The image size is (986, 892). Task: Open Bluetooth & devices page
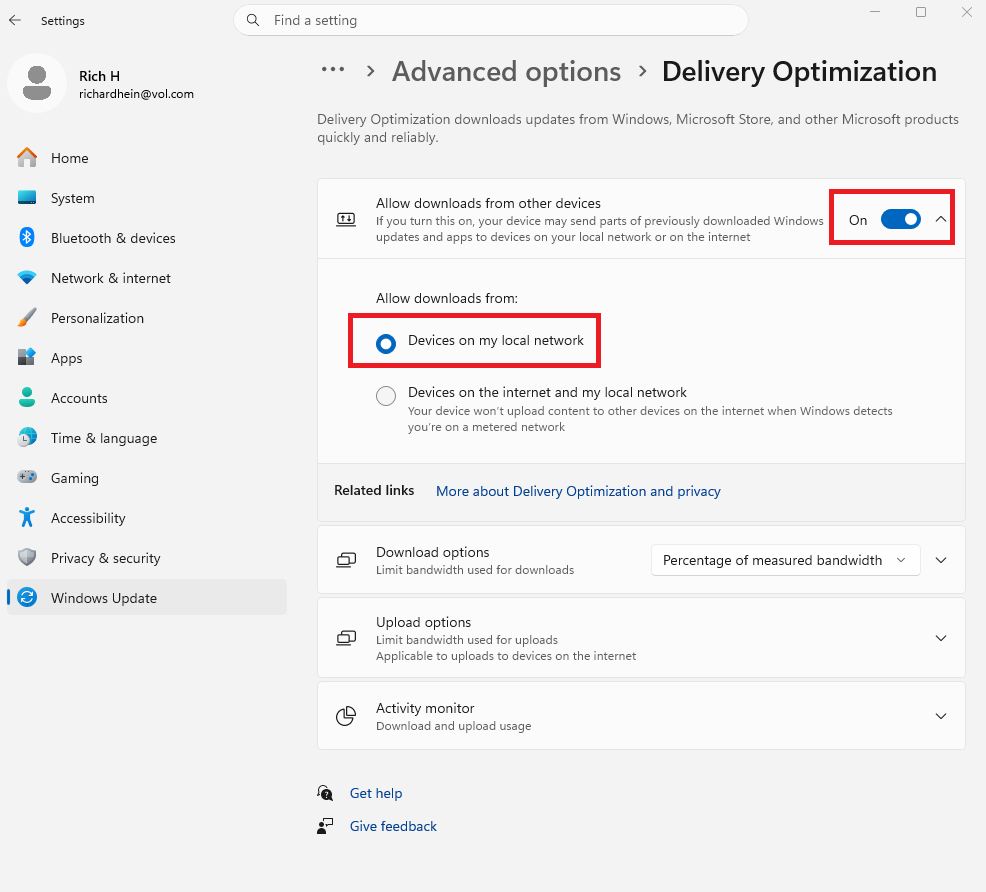tap(147, 238)
